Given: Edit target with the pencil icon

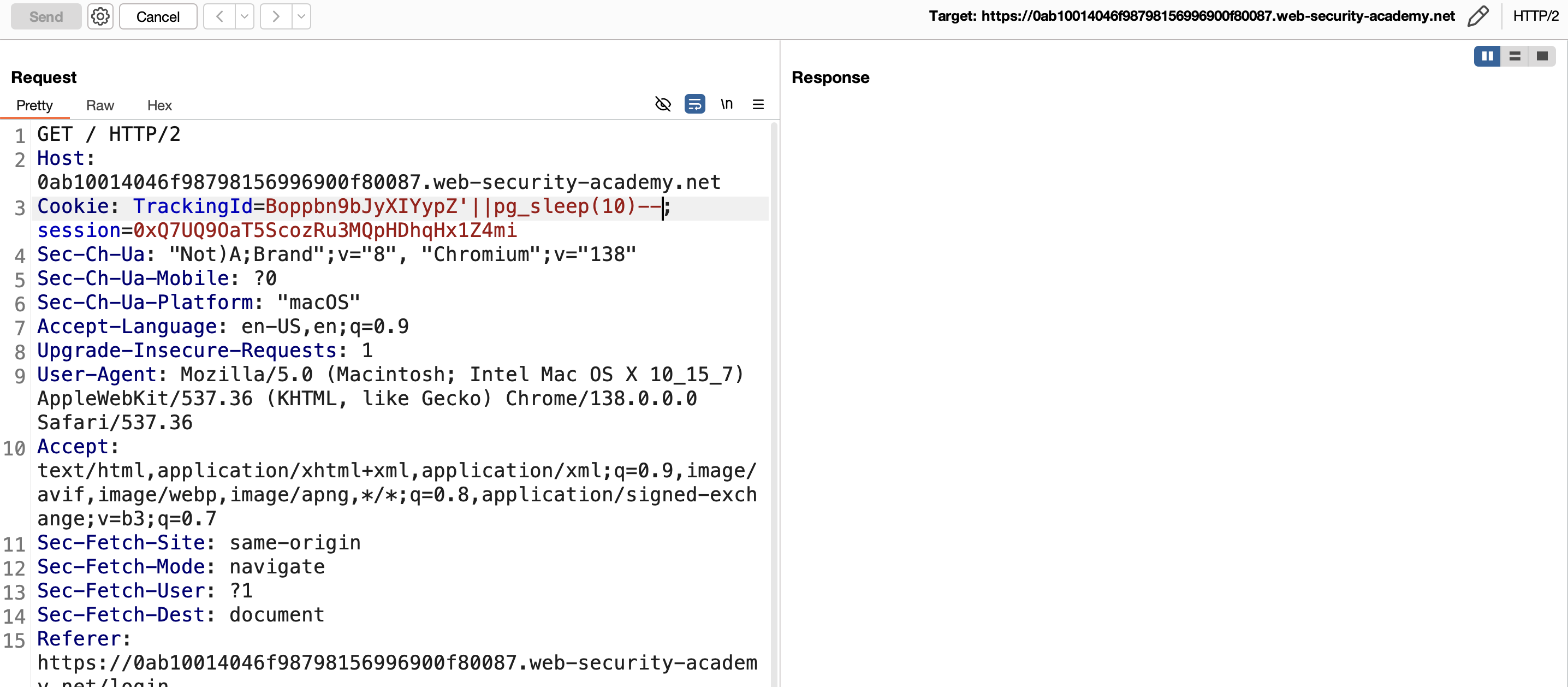Looking at the screenshot, I should (1478, 16).
